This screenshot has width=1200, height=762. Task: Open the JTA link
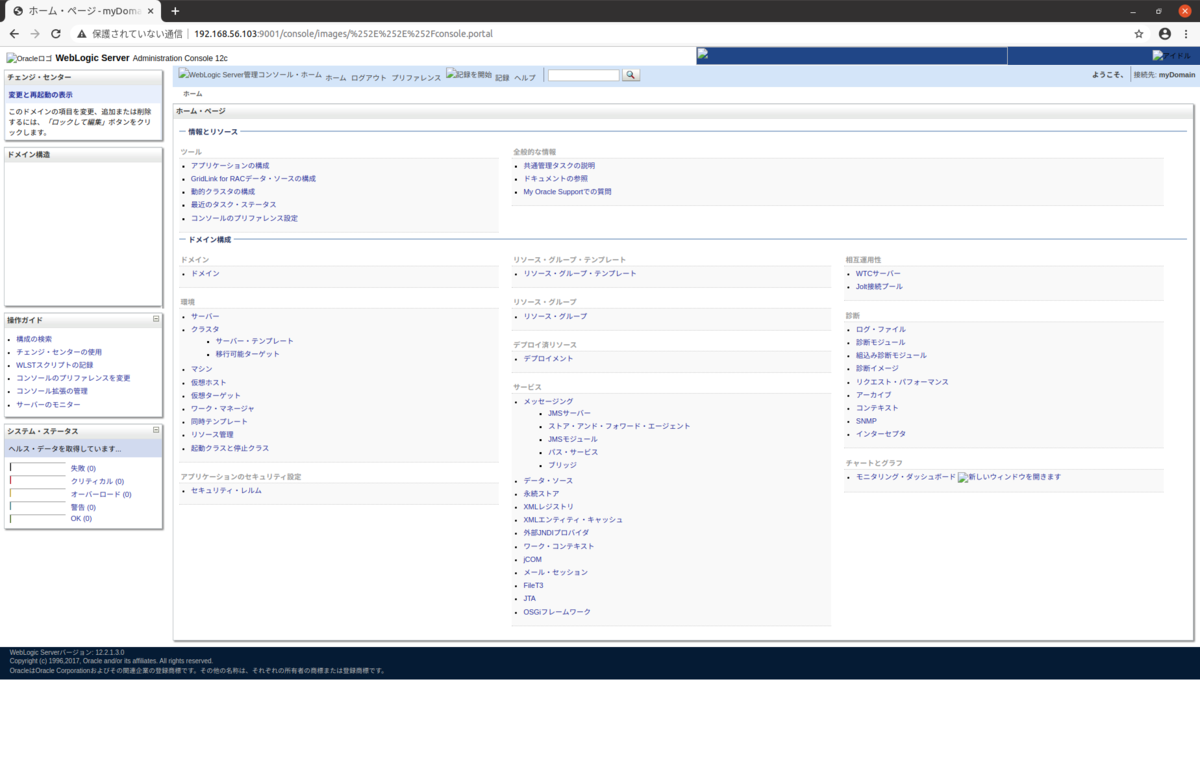click(529, 598)
